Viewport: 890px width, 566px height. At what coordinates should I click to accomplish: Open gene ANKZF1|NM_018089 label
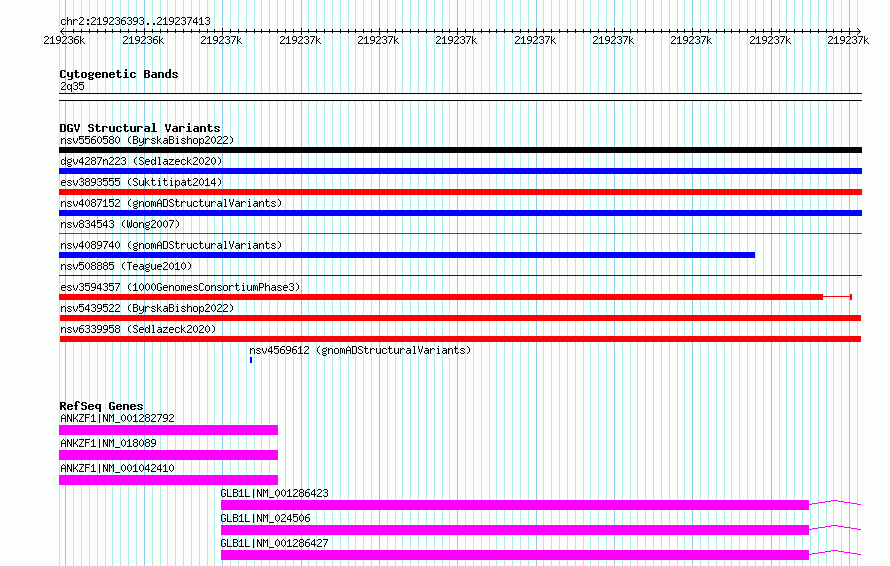point(108,443)
